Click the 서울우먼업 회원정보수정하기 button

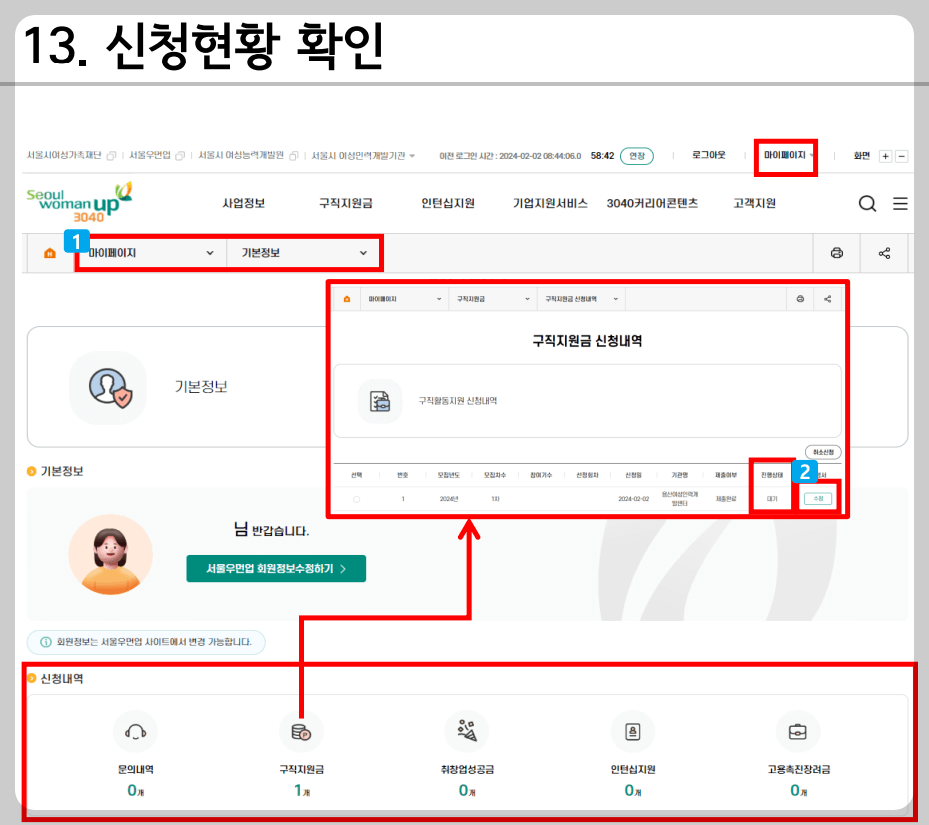[x=275, y=567]
